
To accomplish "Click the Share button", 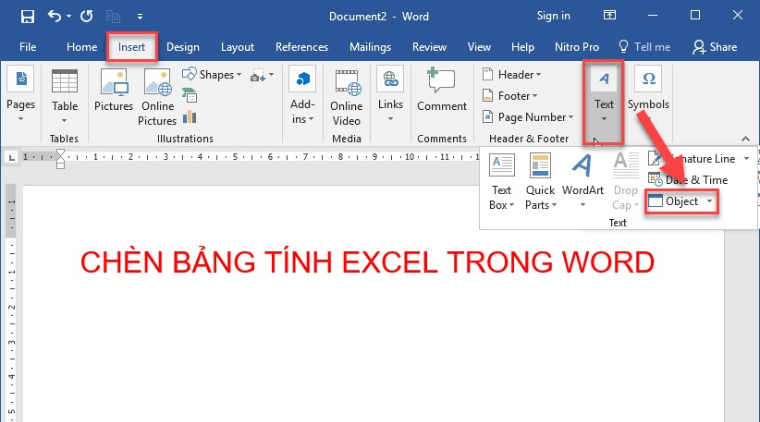I will click(715, 47).
